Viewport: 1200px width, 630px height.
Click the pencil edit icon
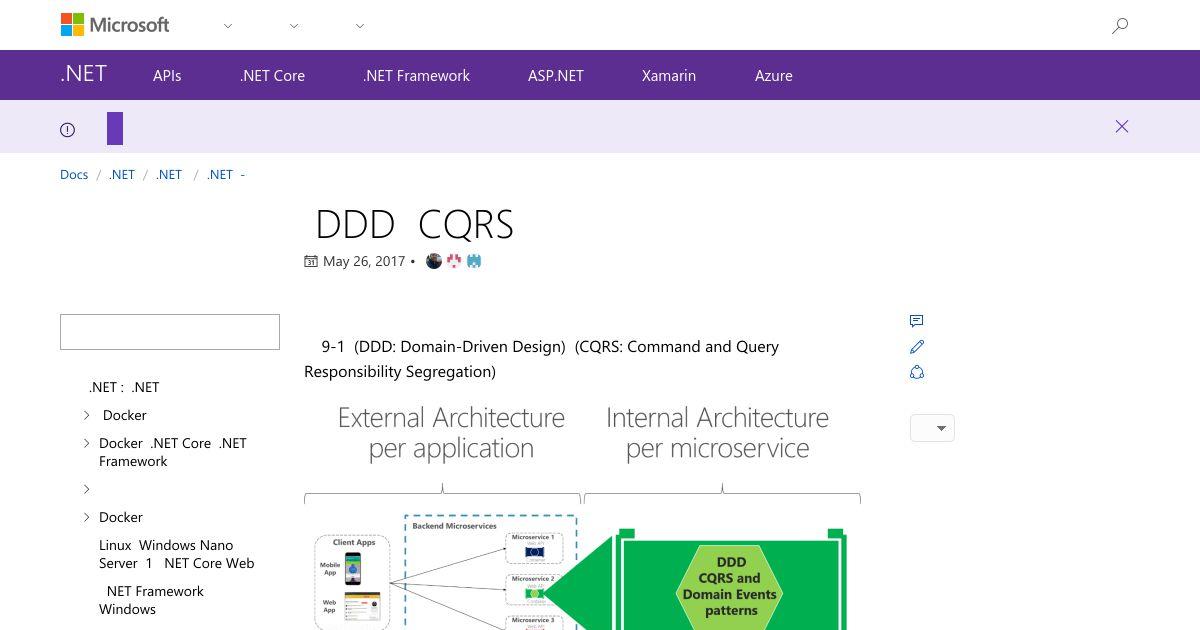(x=917, y=346)
